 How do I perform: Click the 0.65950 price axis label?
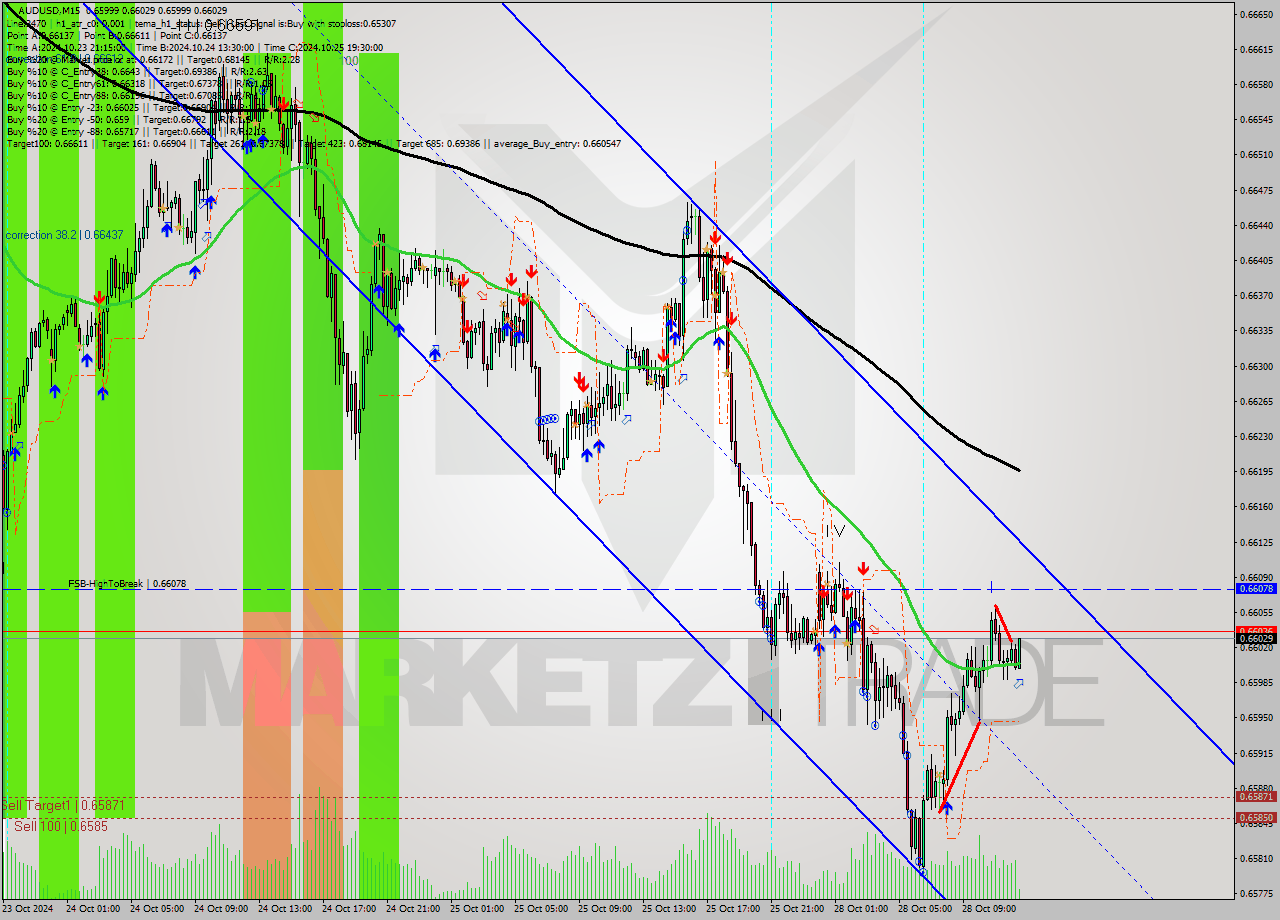coord(1256,717)
